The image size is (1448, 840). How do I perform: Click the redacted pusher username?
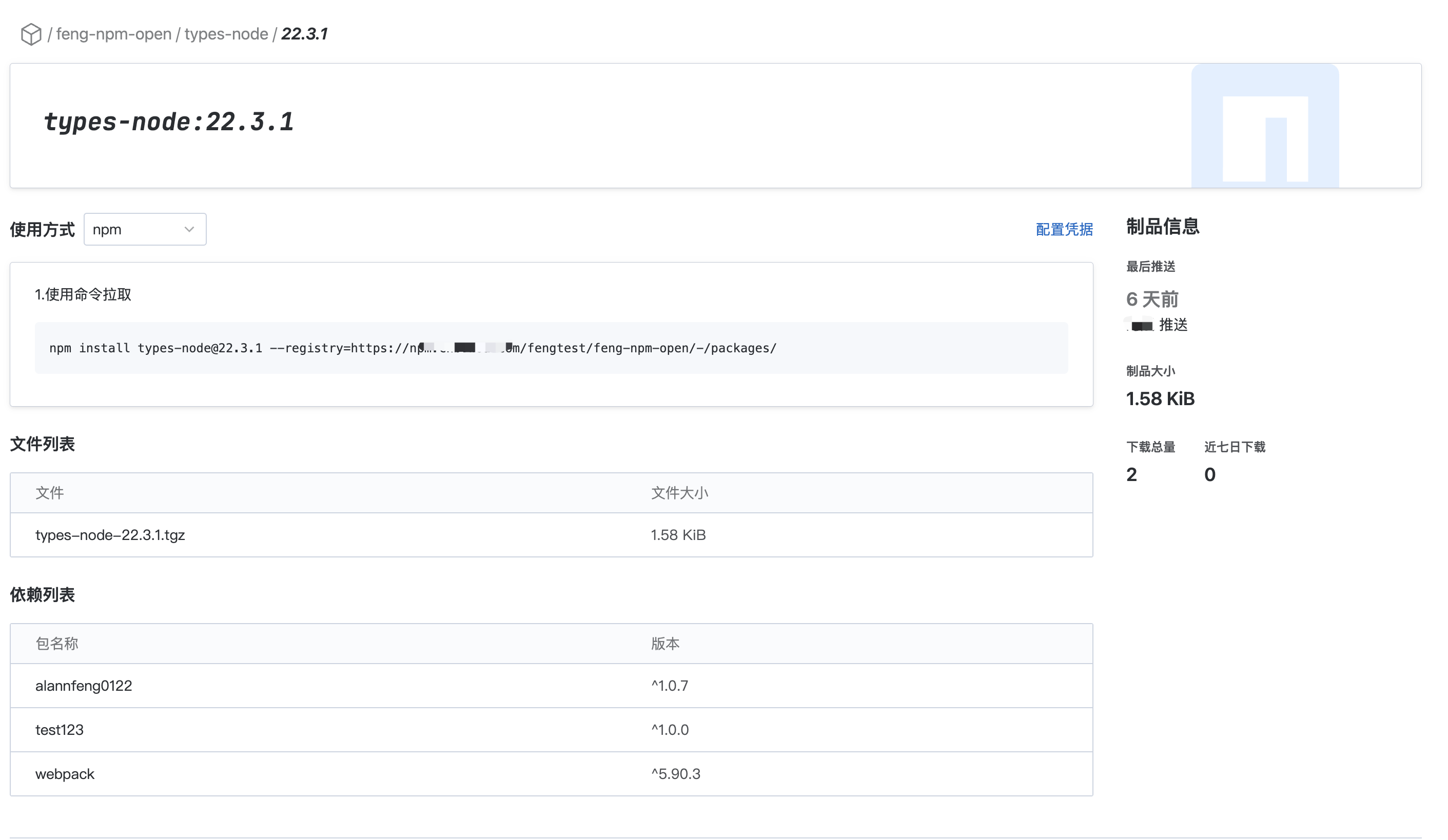tap(1140, 326)
